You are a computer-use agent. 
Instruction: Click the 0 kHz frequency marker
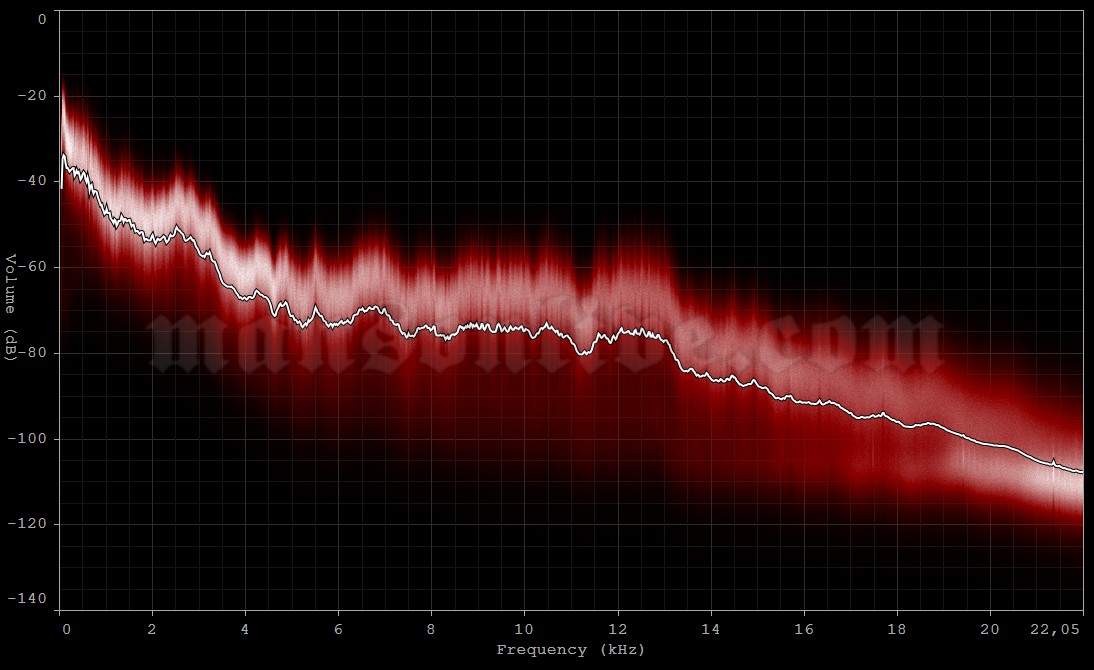(64, 629)
